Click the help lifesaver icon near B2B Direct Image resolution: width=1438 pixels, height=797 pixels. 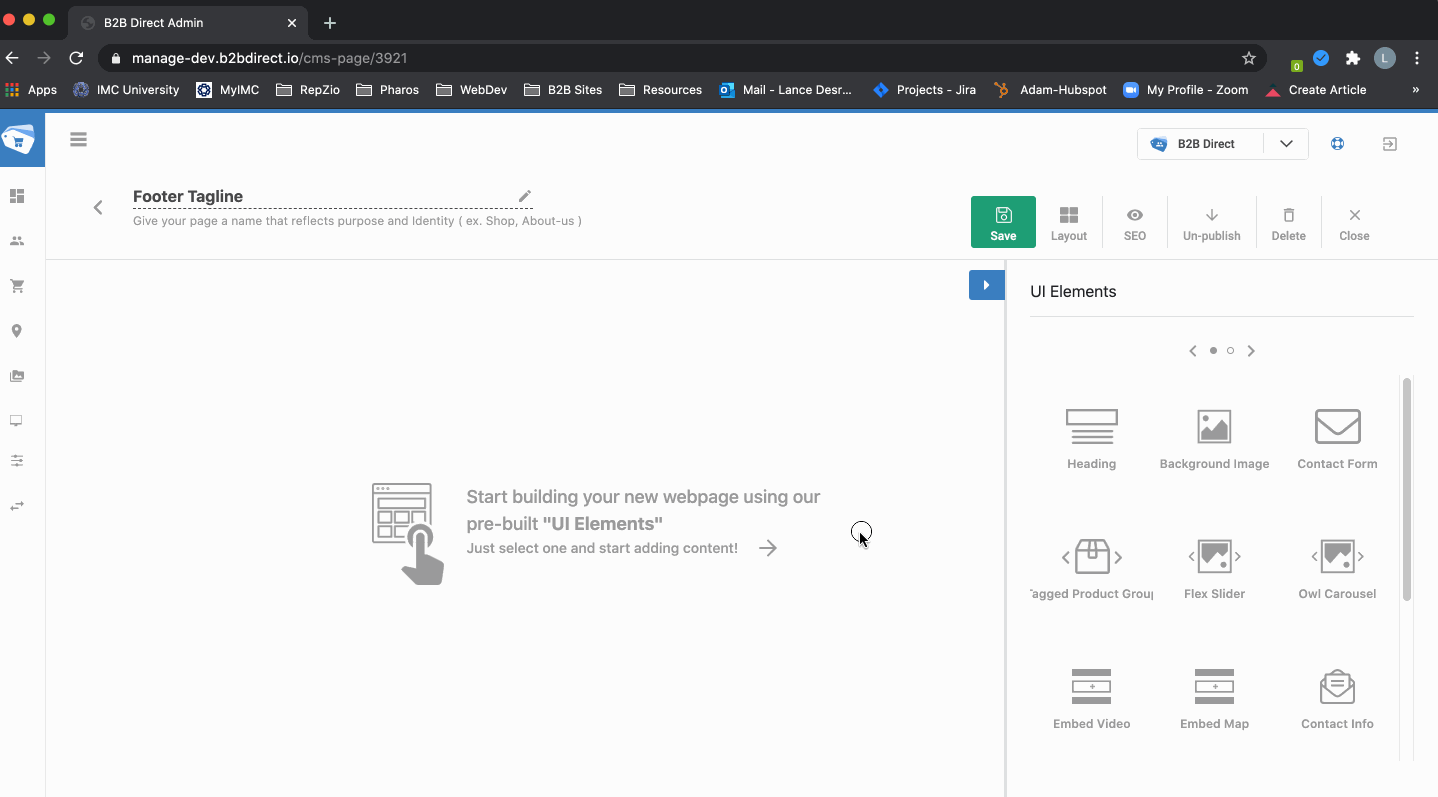(x=1337, y=143)
